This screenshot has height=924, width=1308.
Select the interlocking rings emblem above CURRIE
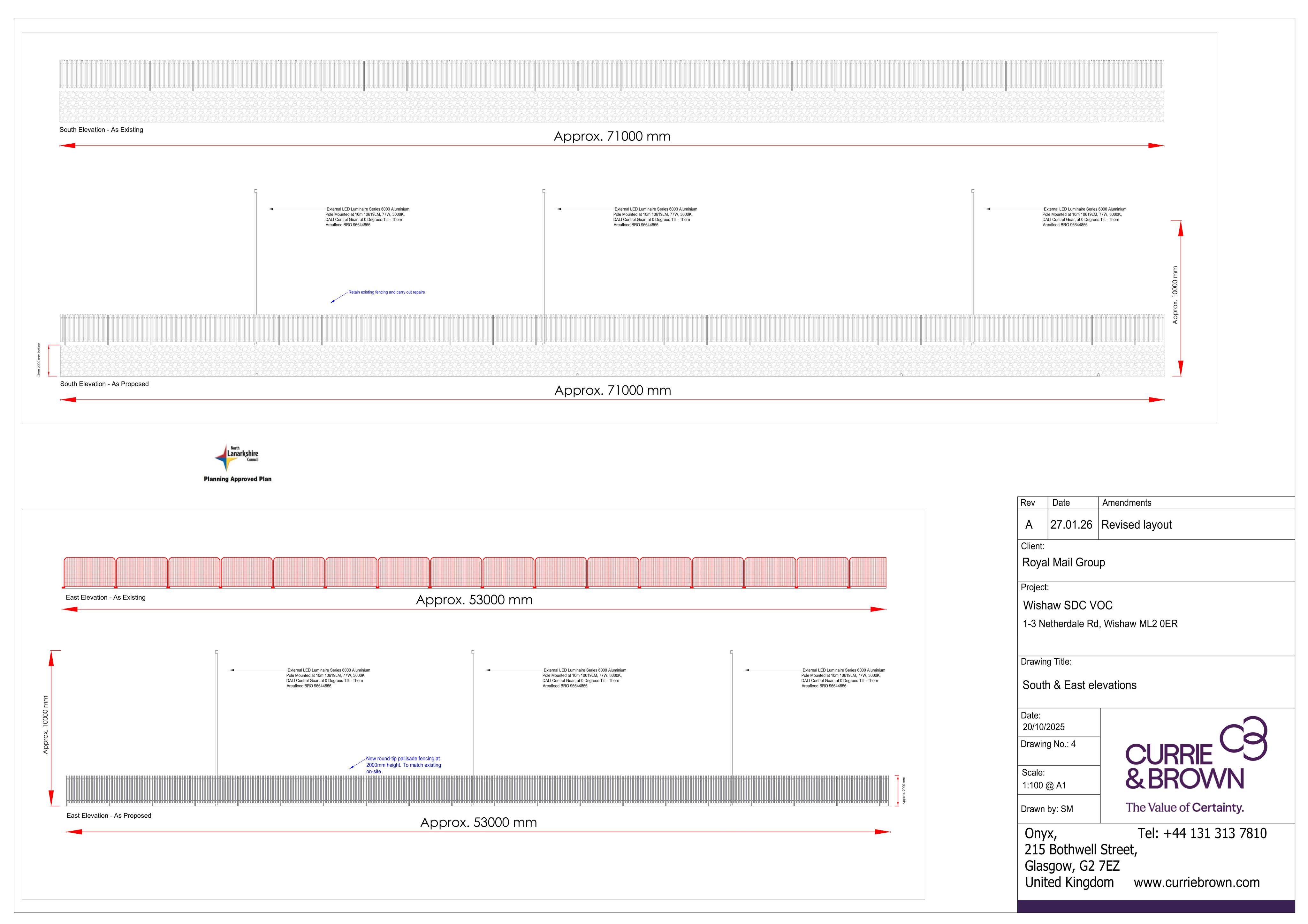tap(1243, 738)
